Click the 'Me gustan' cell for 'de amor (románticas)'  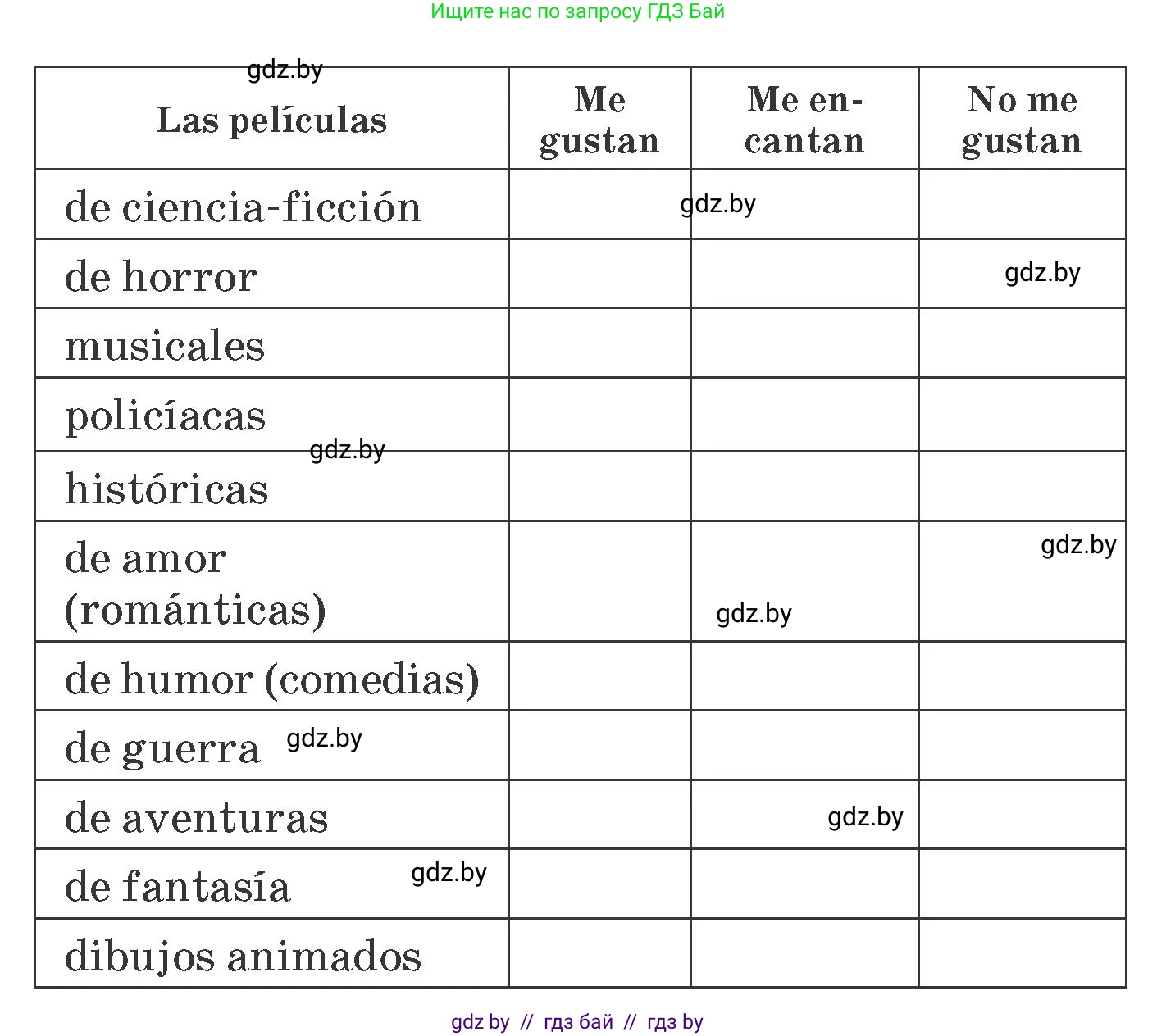pos(599,581)
